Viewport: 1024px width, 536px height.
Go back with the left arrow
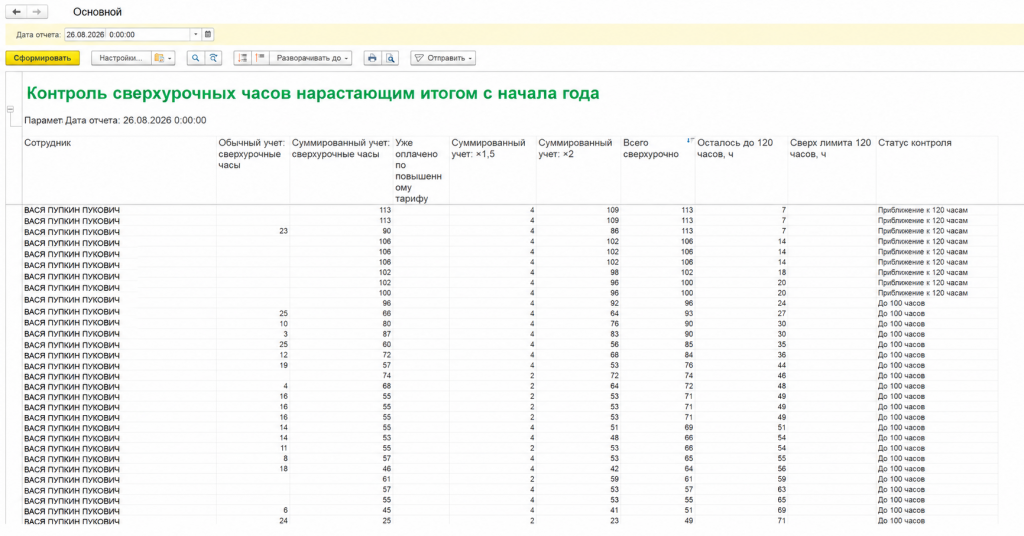[x=17, y=12]
